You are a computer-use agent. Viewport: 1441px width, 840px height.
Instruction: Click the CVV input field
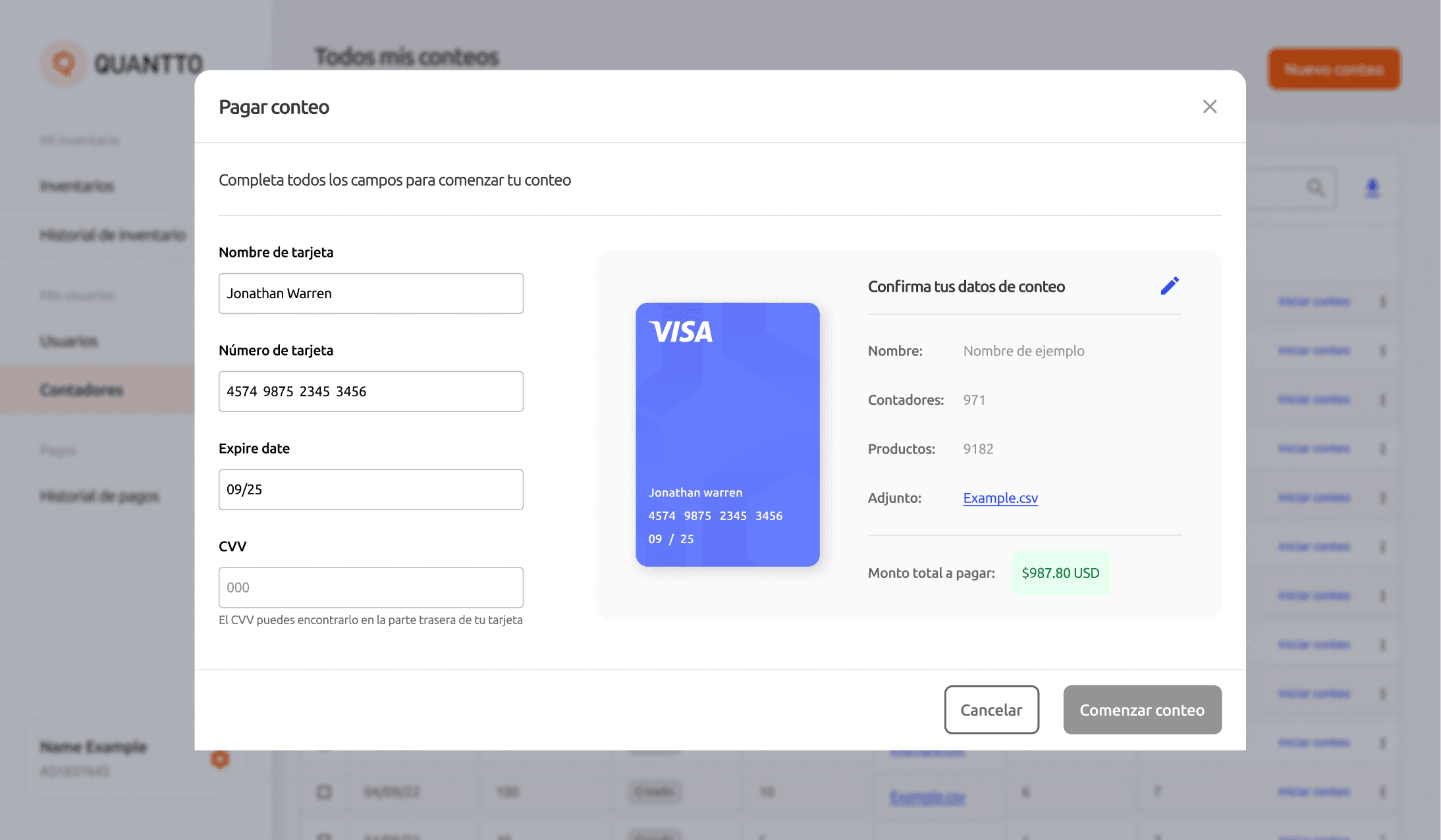[x=371, y=588]
